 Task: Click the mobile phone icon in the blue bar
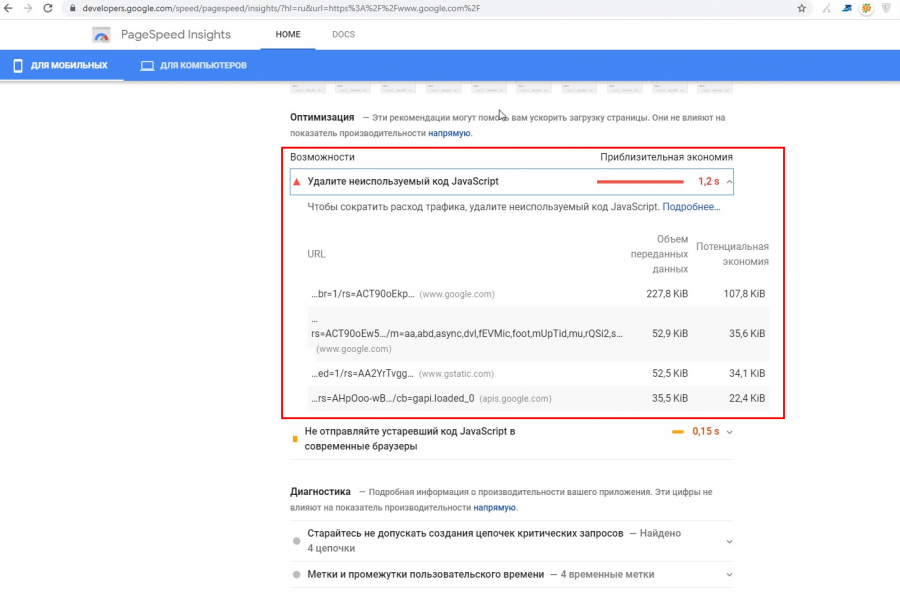point(17,66)
